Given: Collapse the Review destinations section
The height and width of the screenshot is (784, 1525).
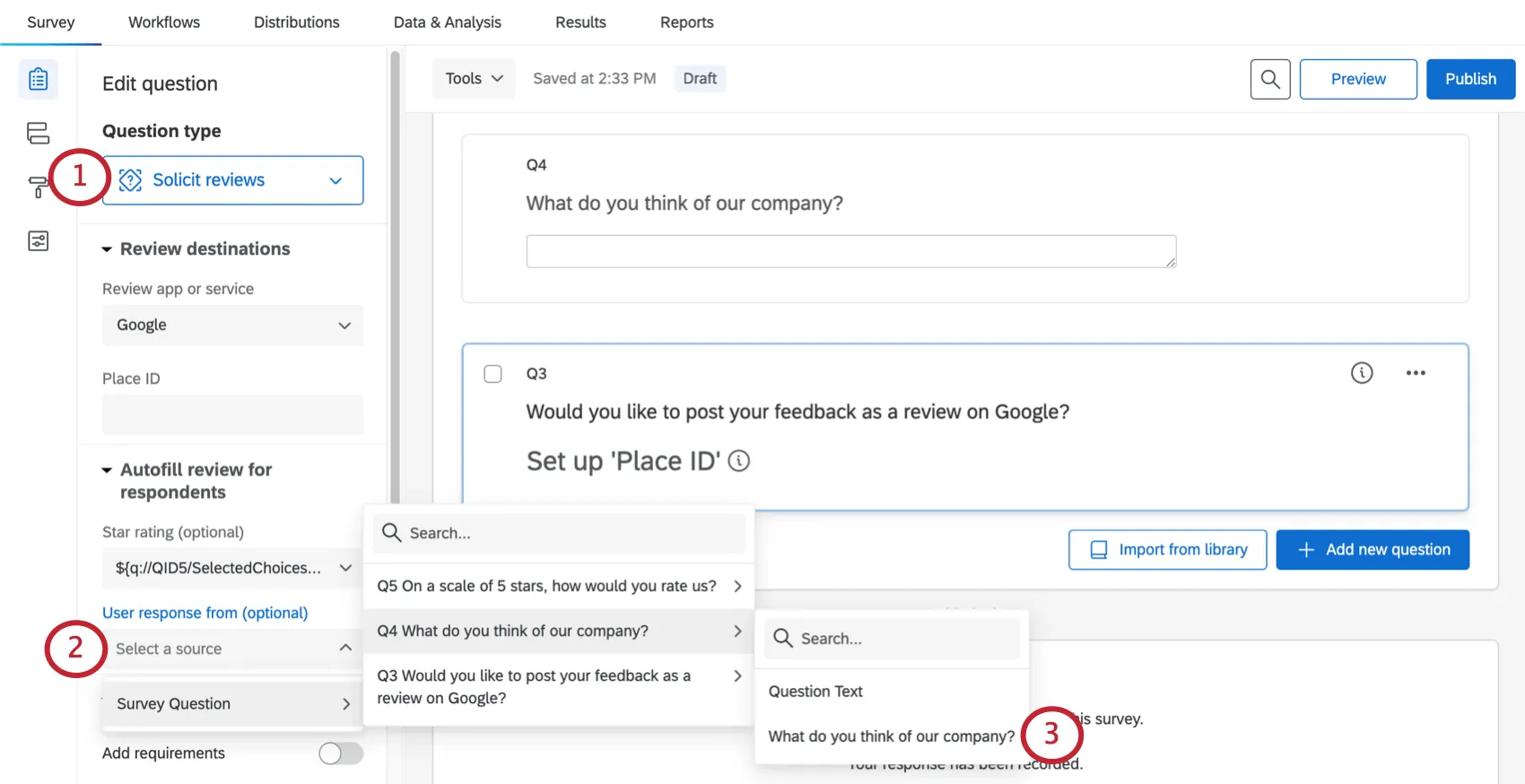Looking at the screenshot, I should (107, 249).
